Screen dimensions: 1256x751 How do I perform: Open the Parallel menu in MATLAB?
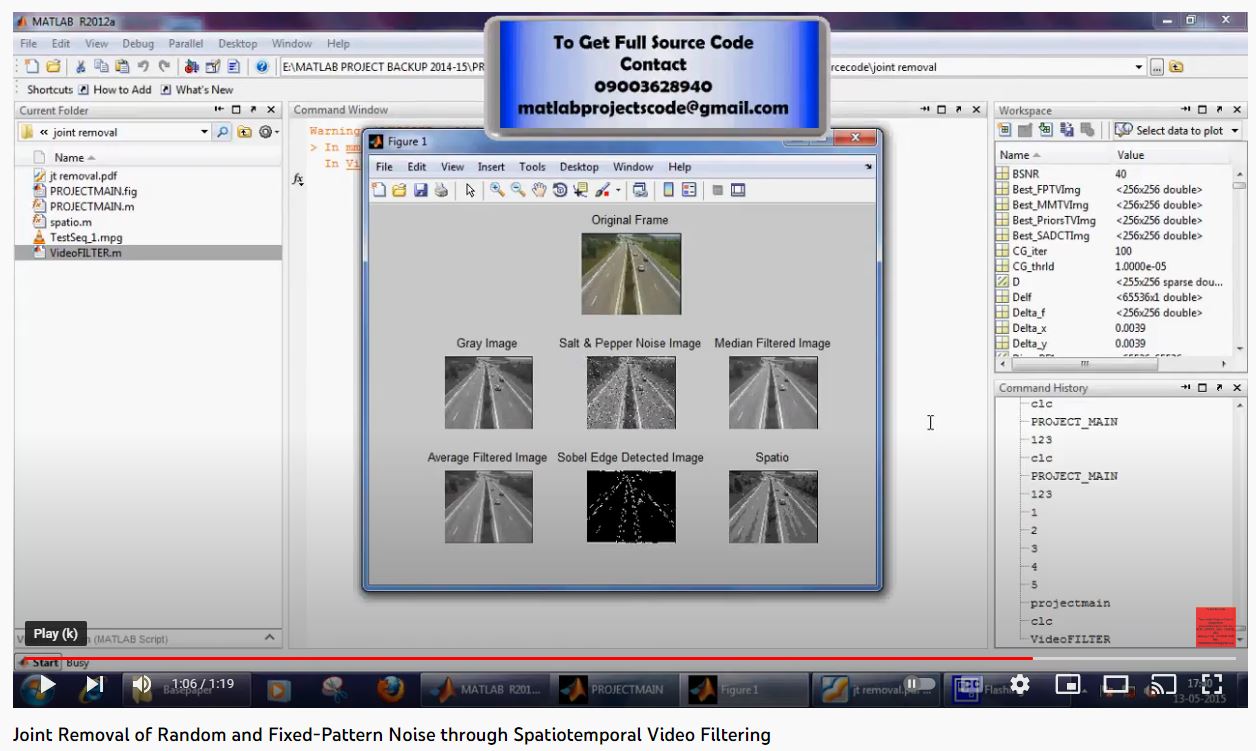pos(185,44)
